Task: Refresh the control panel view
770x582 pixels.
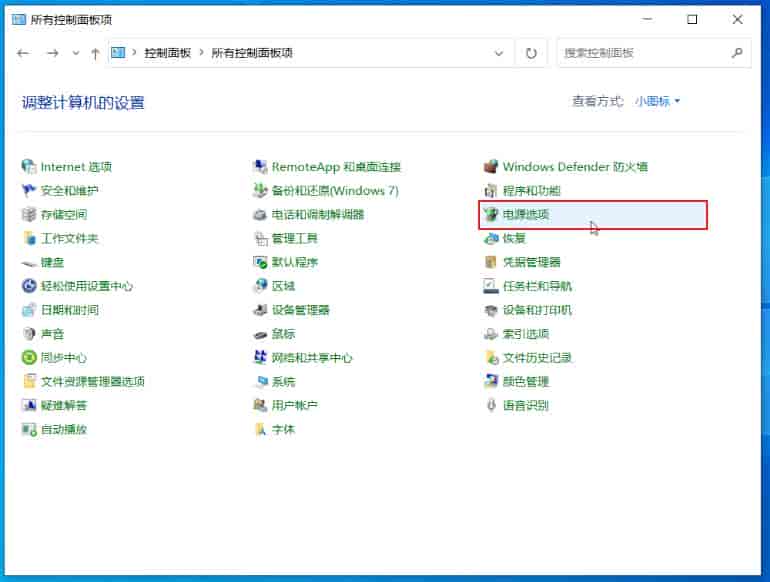Action: [531, 53]
